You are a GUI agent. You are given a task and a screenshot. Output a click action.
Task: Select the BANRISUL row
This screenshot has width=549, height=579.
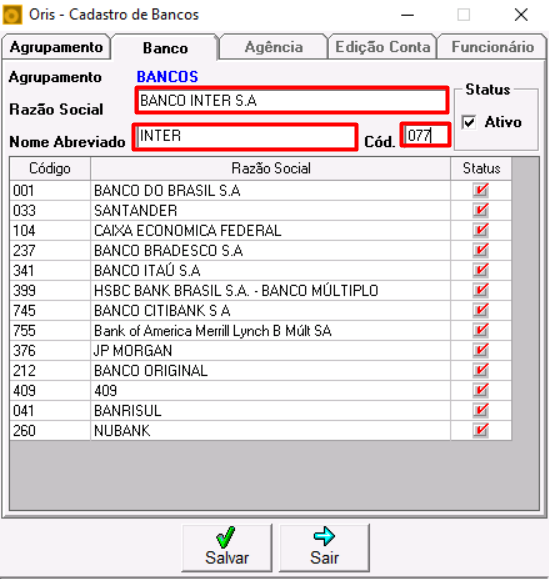click(x=261, y=410)
